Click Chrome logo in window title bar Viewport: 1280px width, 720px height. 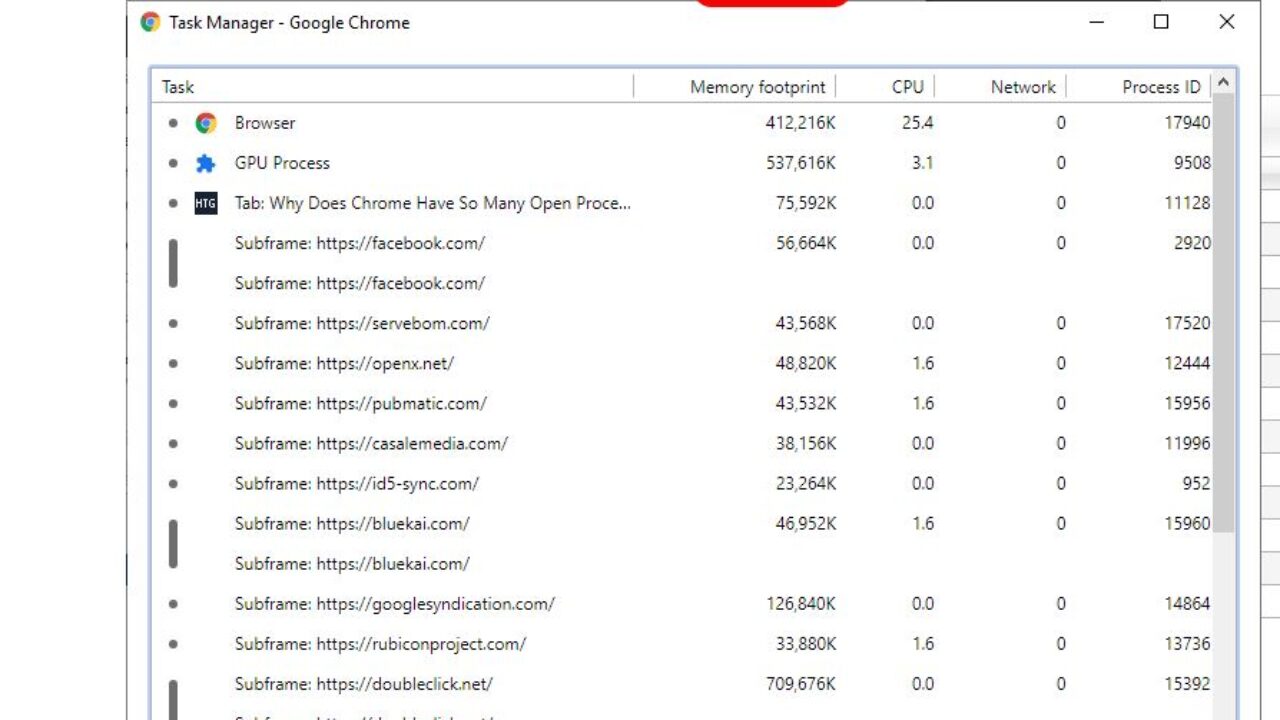(x=151, y=22)
